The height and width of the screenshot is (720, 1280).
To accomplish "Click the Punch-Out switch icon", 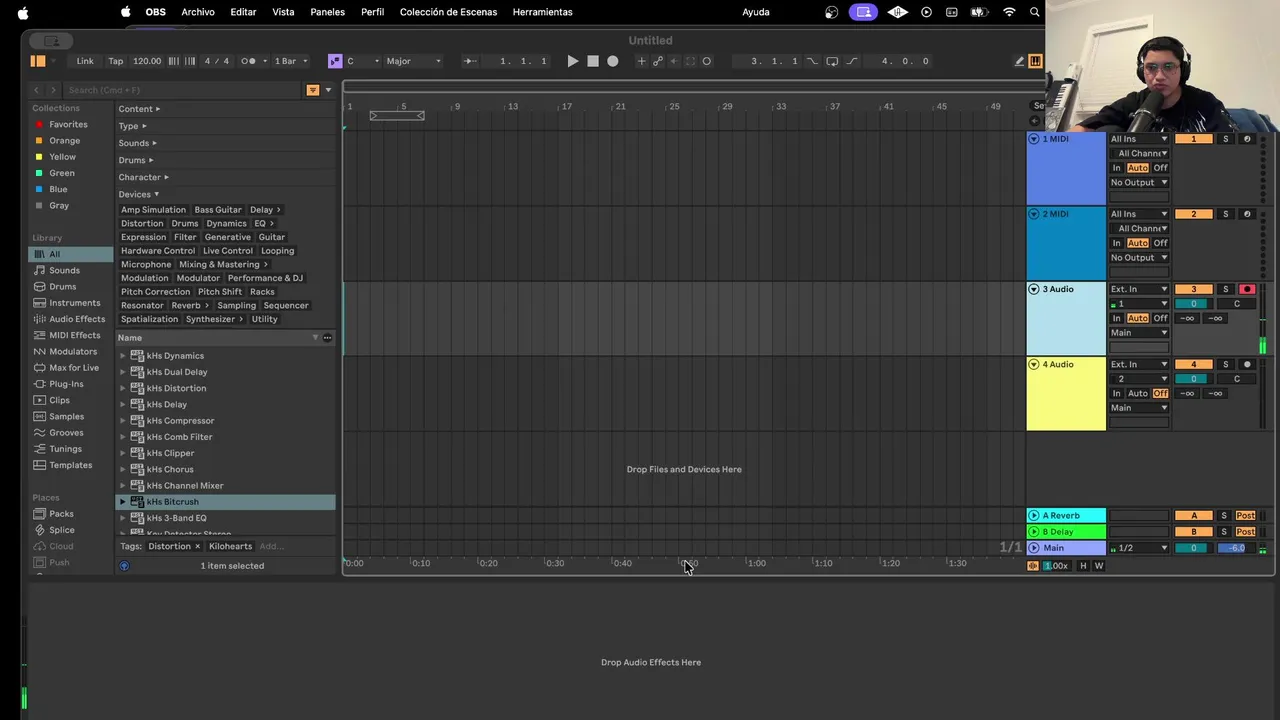I will coord(852,61).
